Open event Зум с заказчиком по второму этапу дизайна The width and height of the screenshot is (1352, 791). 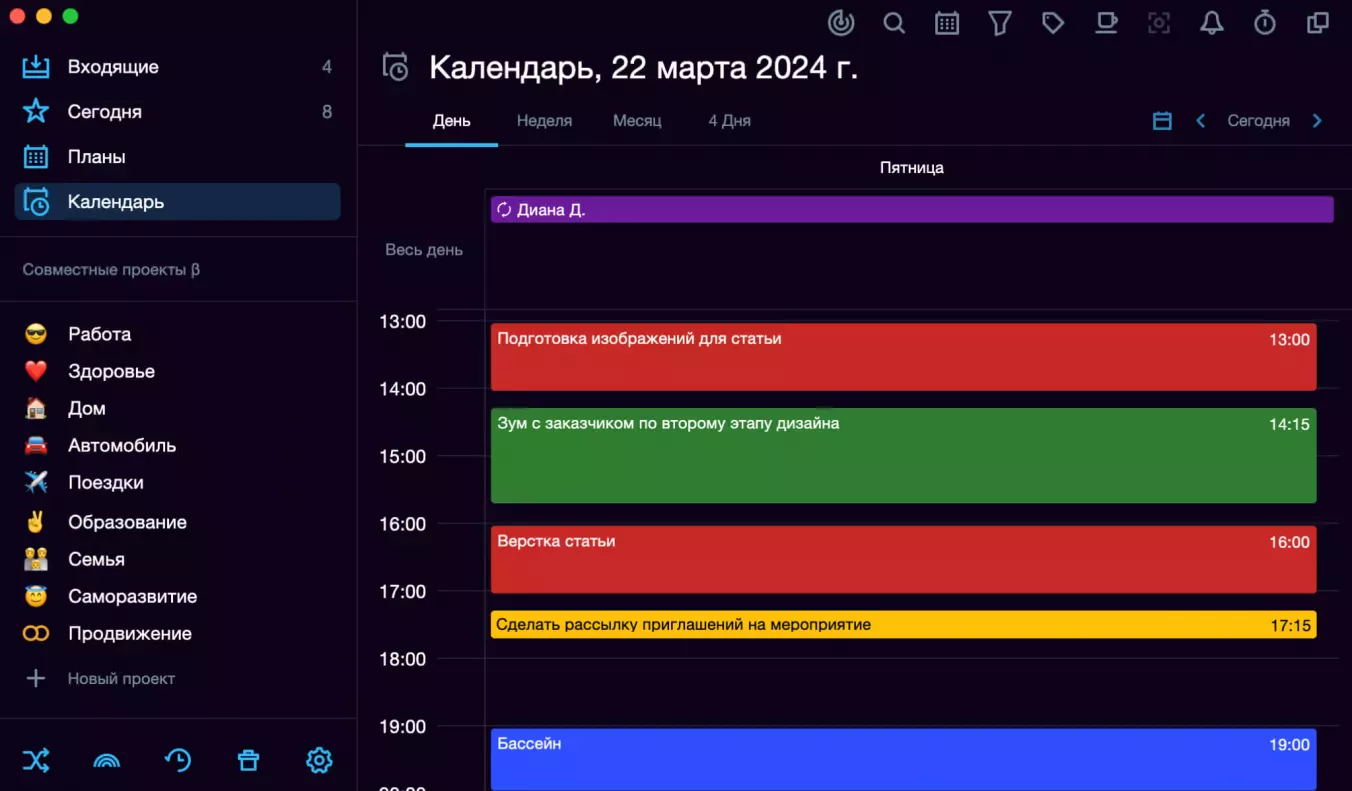pos(903,455)
